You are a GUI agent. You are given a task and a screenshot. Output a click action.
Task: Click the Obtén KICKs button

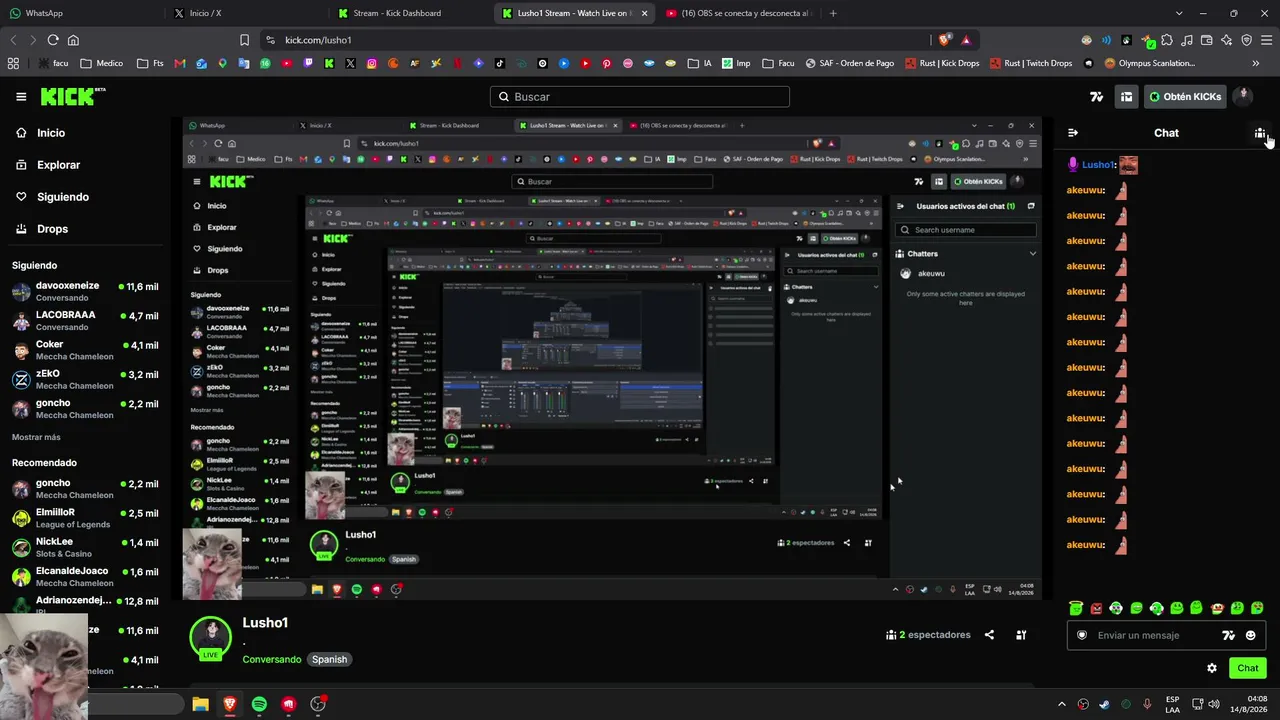[1185, 97]
